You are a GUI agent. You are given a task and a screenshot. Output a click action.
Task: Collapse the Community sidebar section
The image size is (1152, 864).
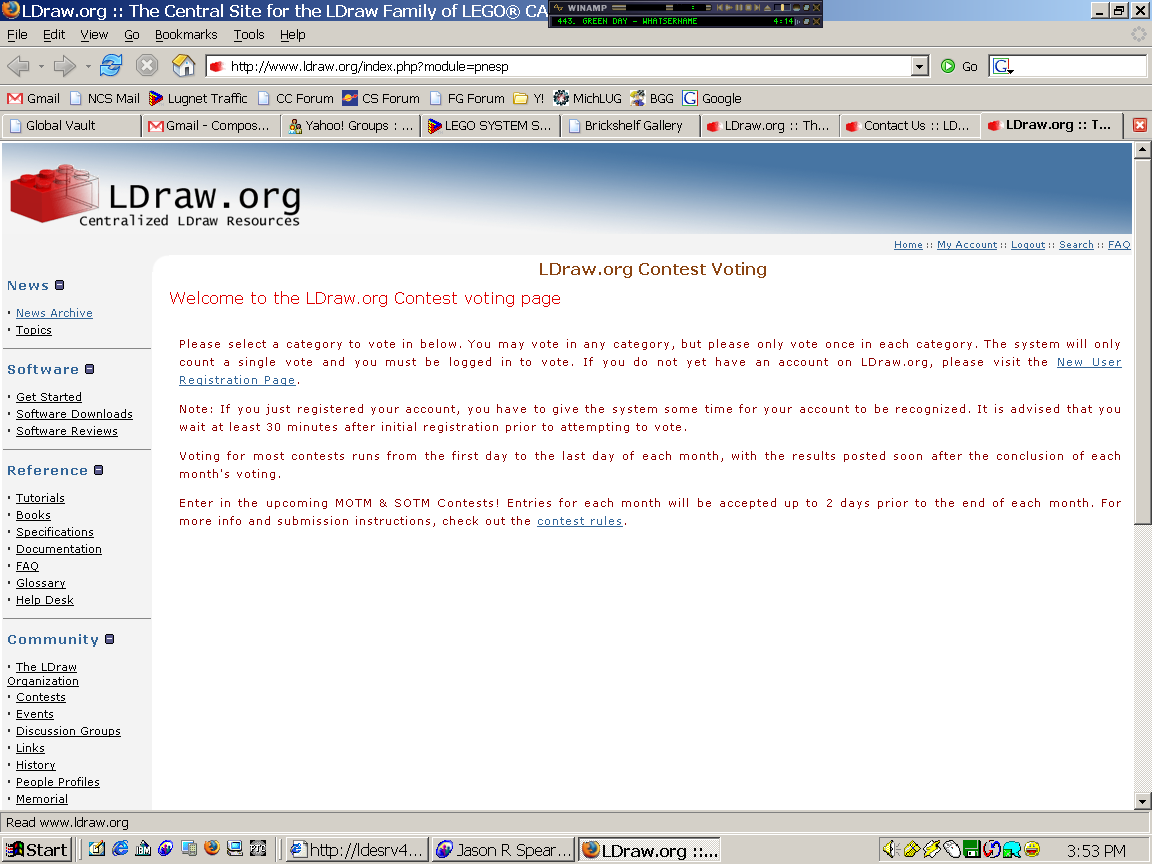pos(109,639)
